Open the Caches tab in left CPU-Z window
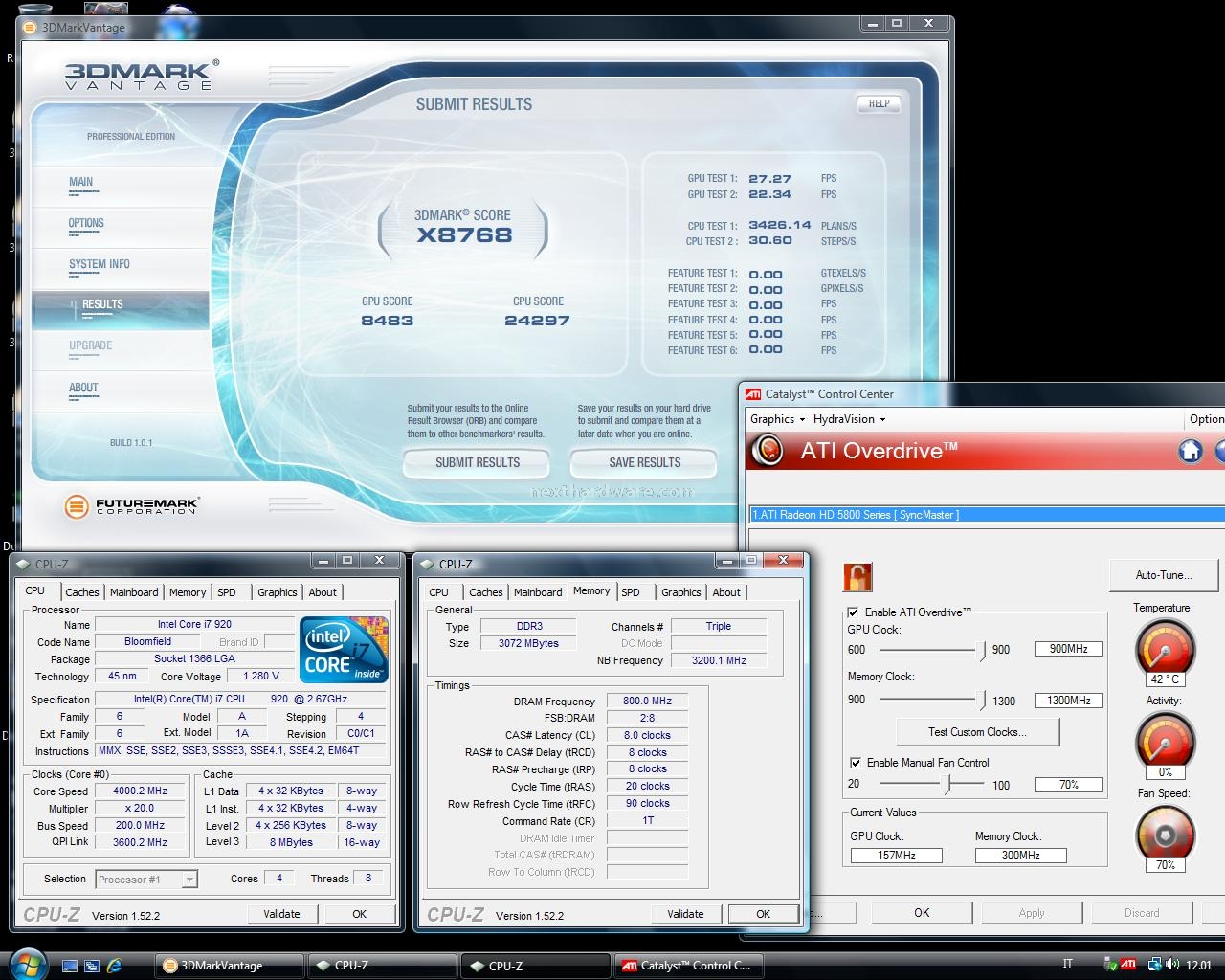The image size is (1225, 980). pos(82,592)
